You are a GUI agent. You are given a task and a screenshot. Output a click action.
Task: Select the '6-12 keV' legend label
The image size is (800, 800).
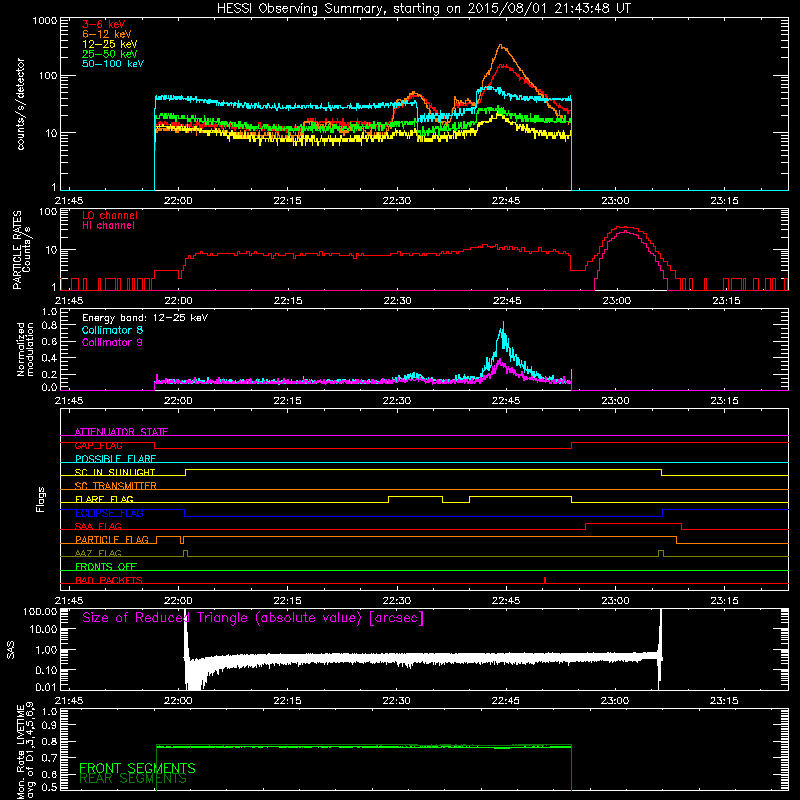coord(107,34)
